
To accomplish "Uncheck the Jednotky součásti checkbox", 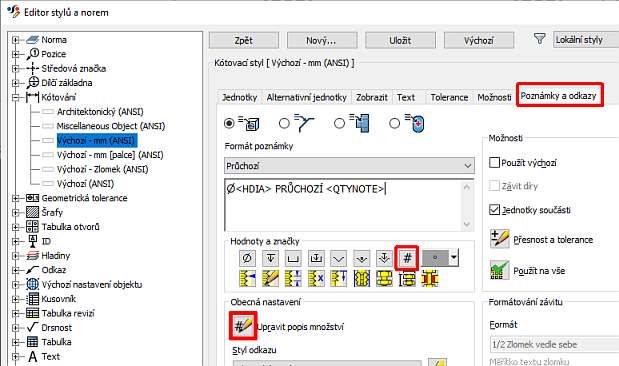I will click(495, 210).
